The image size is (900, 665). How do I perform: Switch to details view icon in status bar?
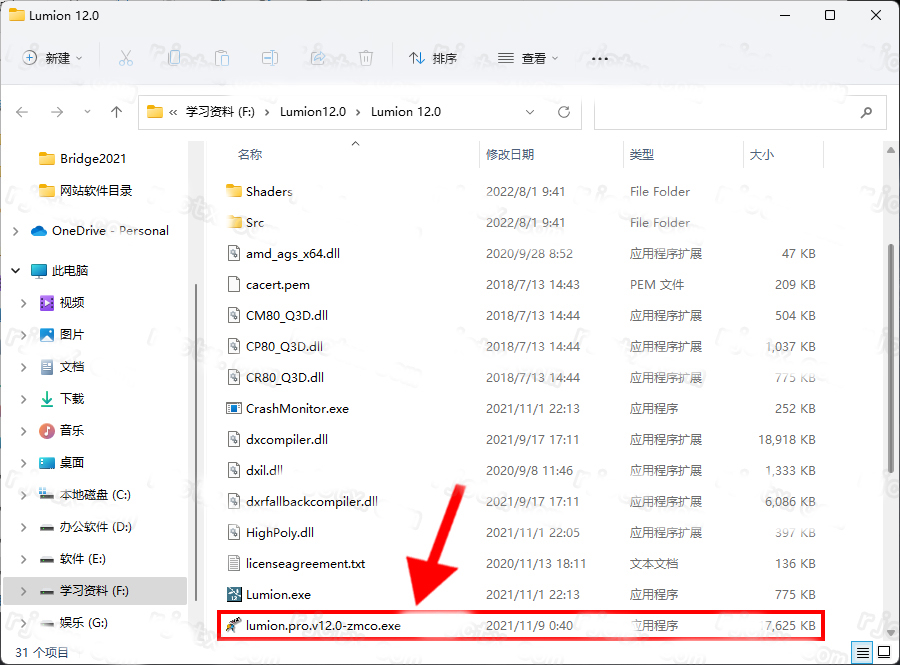tap(862, 652)
